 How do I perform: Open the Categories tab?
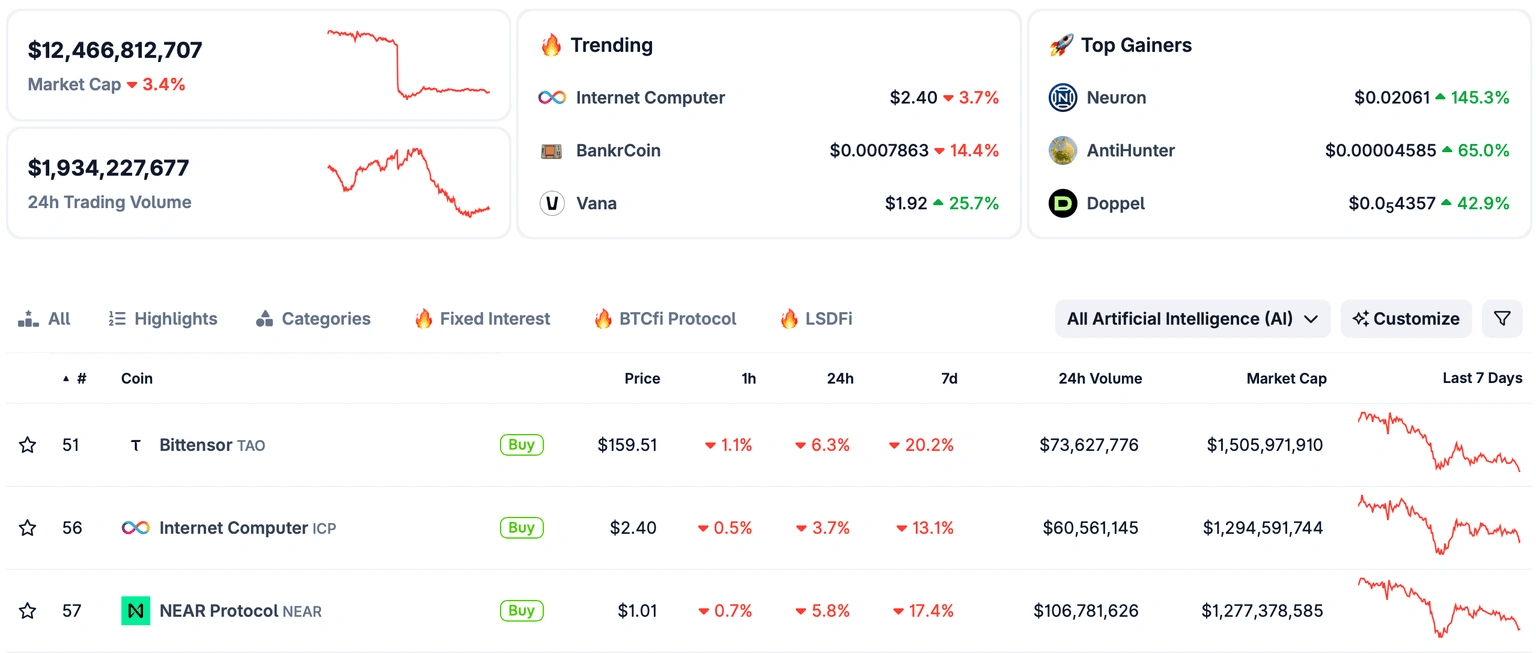click(313, 319)
